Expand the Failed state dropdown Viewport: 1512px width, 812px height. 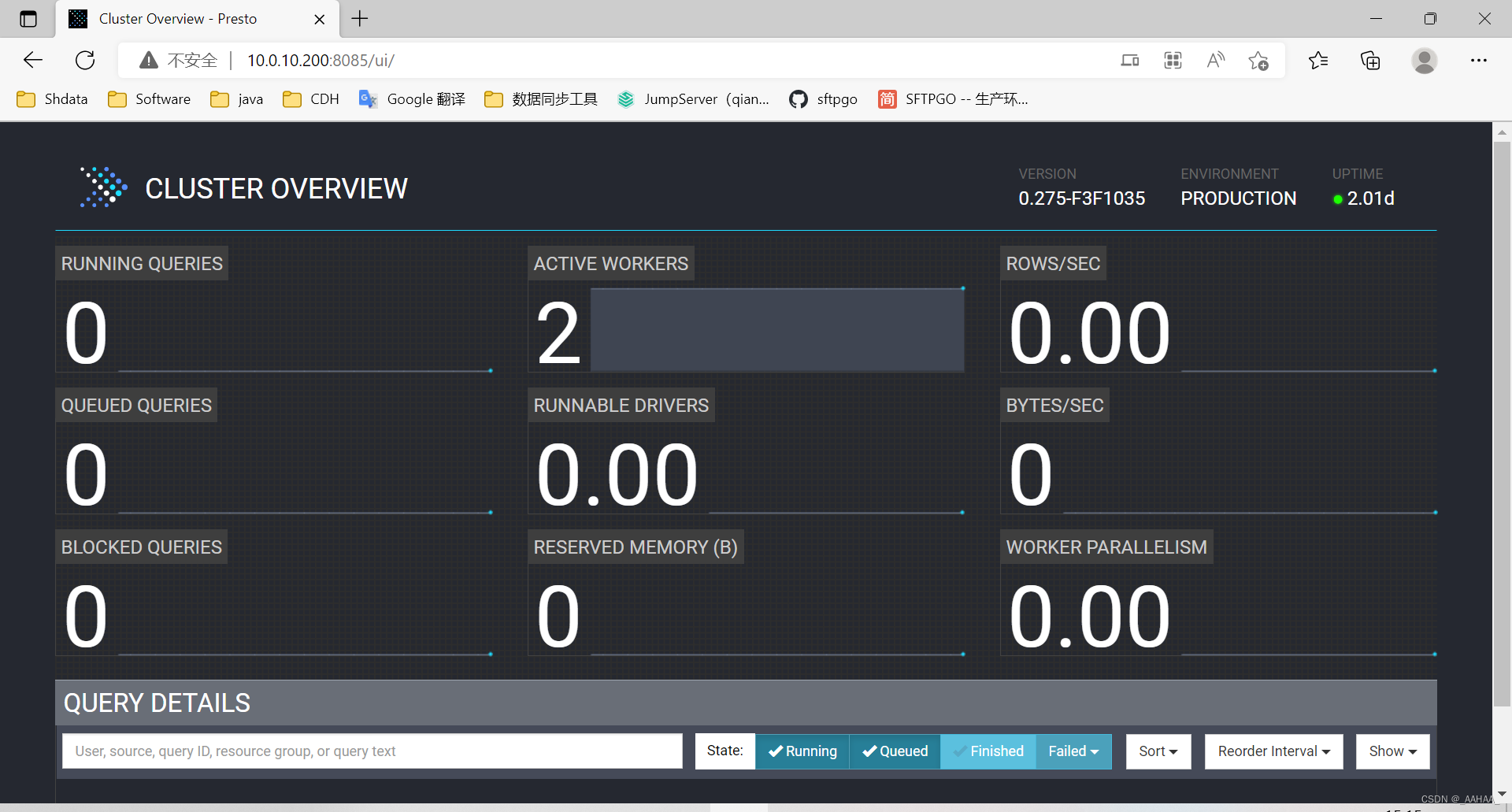1073,751
